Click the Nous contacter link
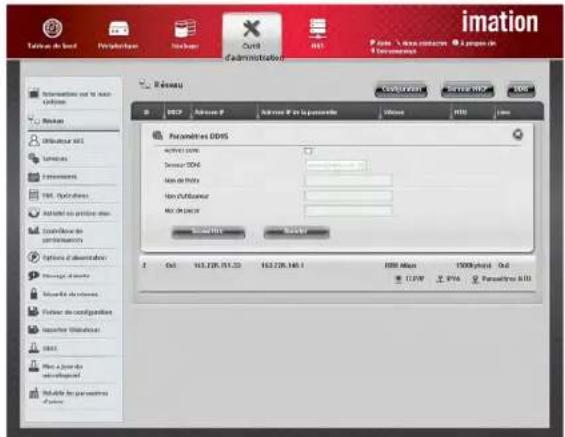This screenshot has width=565, height=437. point(422,43)
